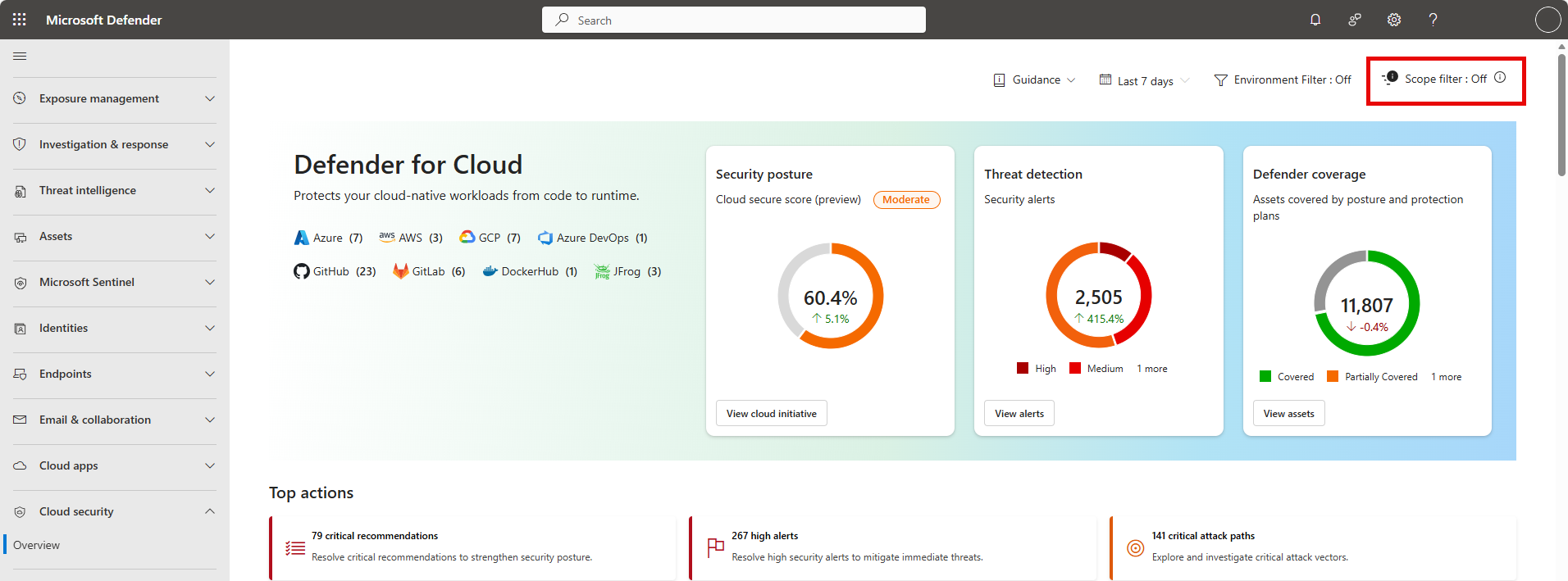
Task: Select Overview in the sidebar
Action: [x=37, y=545]
